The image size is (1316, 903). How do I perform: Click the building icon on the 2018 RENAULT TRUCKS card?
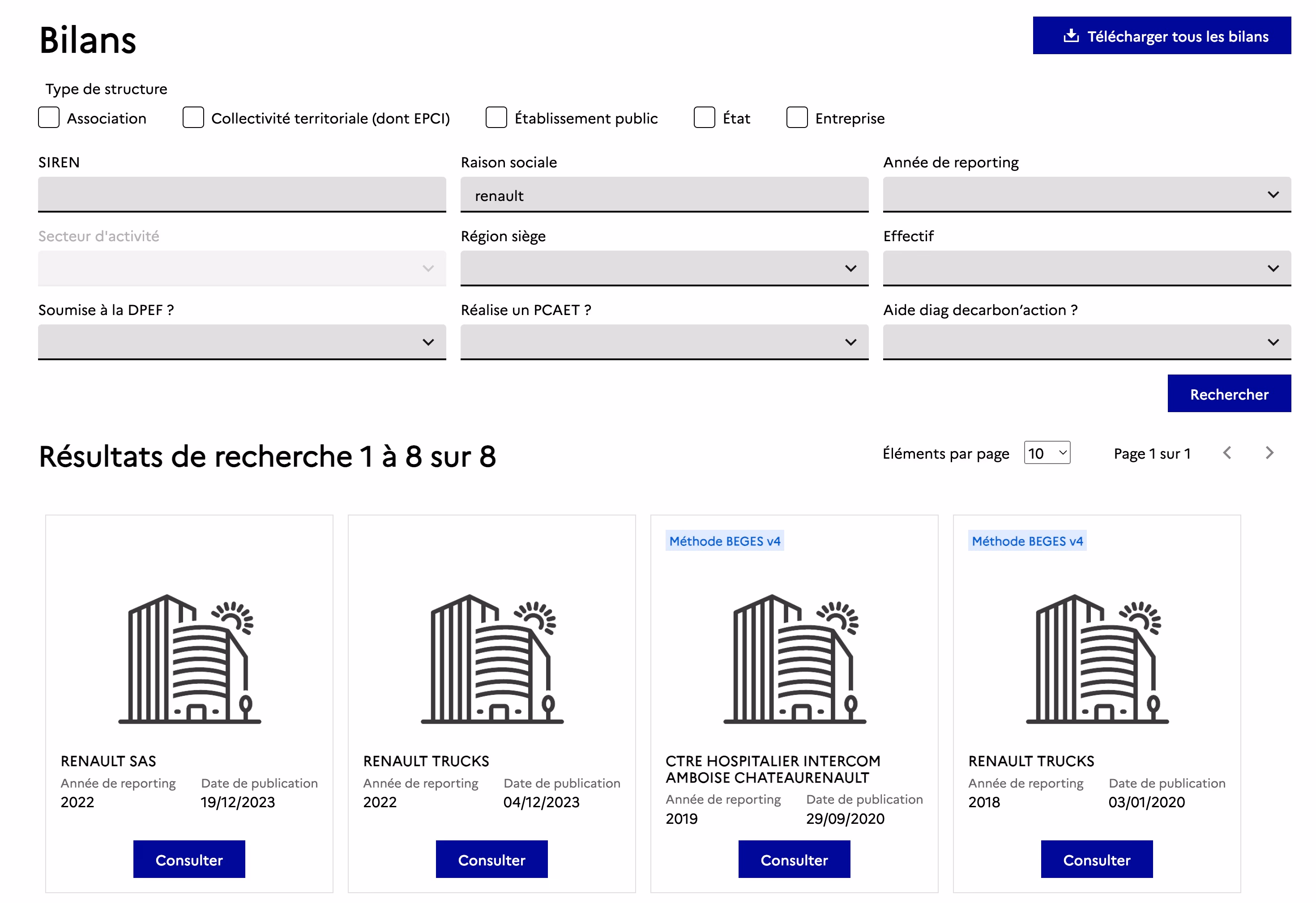tap(1096, 660)
